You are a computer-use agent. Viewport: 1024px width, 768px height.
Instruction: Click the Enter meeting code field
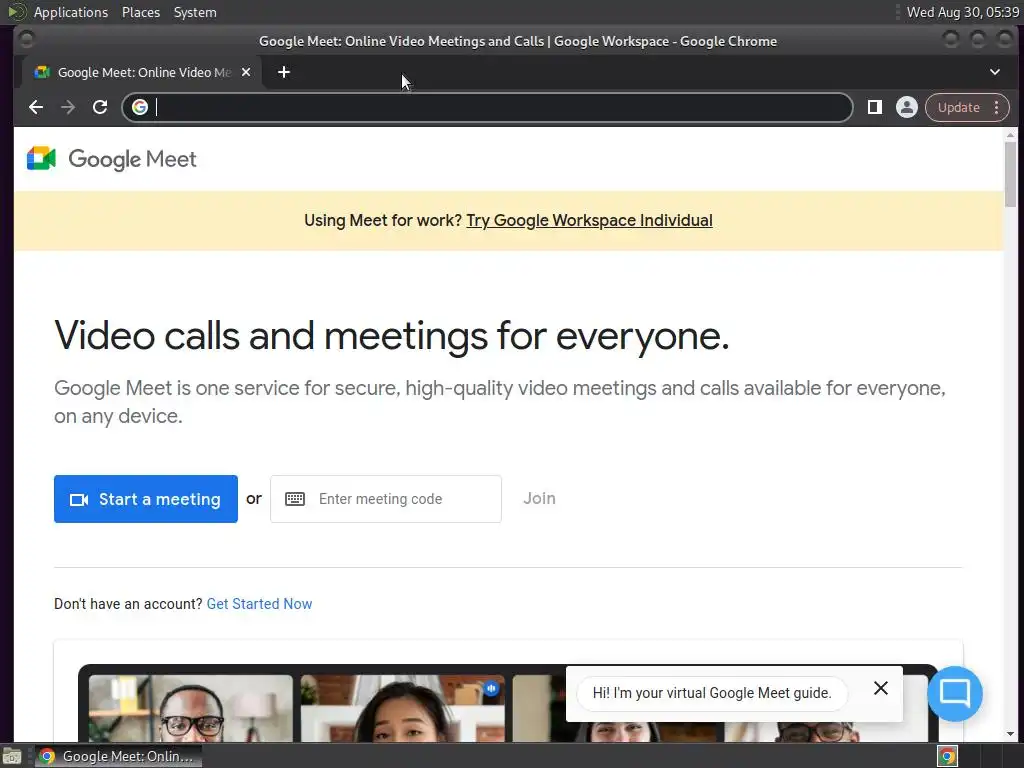click(386, 499)
